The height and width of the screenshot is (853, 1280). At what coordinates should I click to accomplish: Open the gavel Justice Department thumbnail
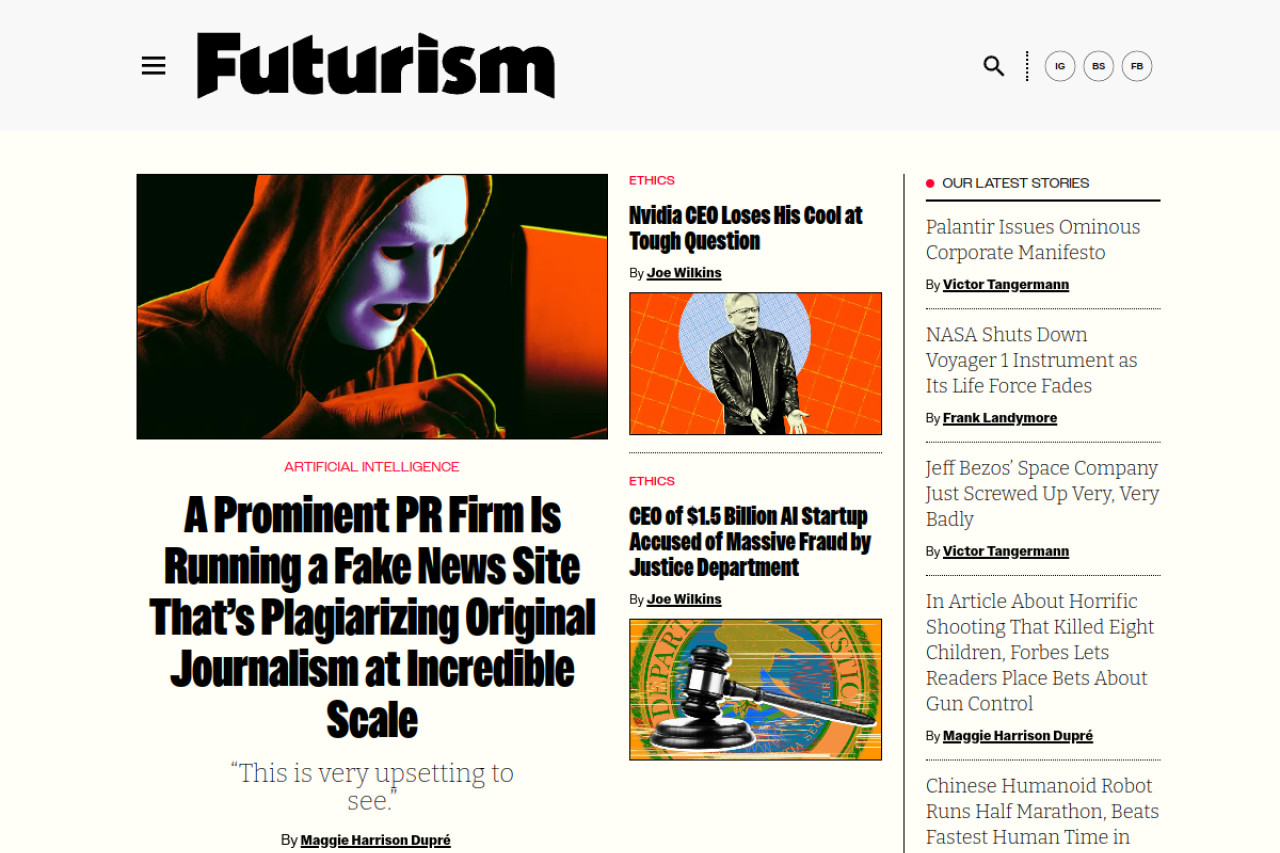click(x=755, y=689)
